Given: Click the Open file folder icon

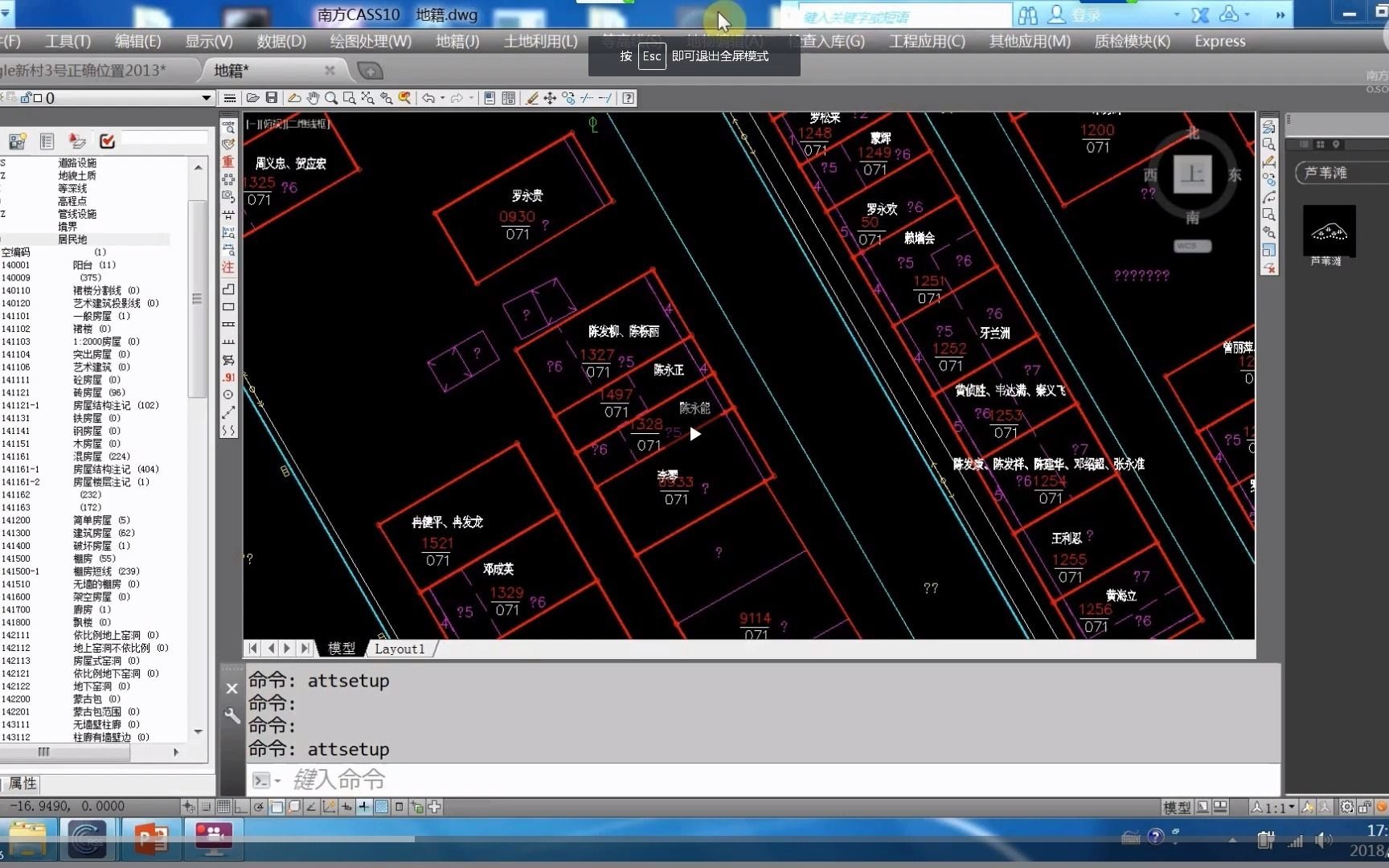Looking at the screenshot, I should point(252,98).
